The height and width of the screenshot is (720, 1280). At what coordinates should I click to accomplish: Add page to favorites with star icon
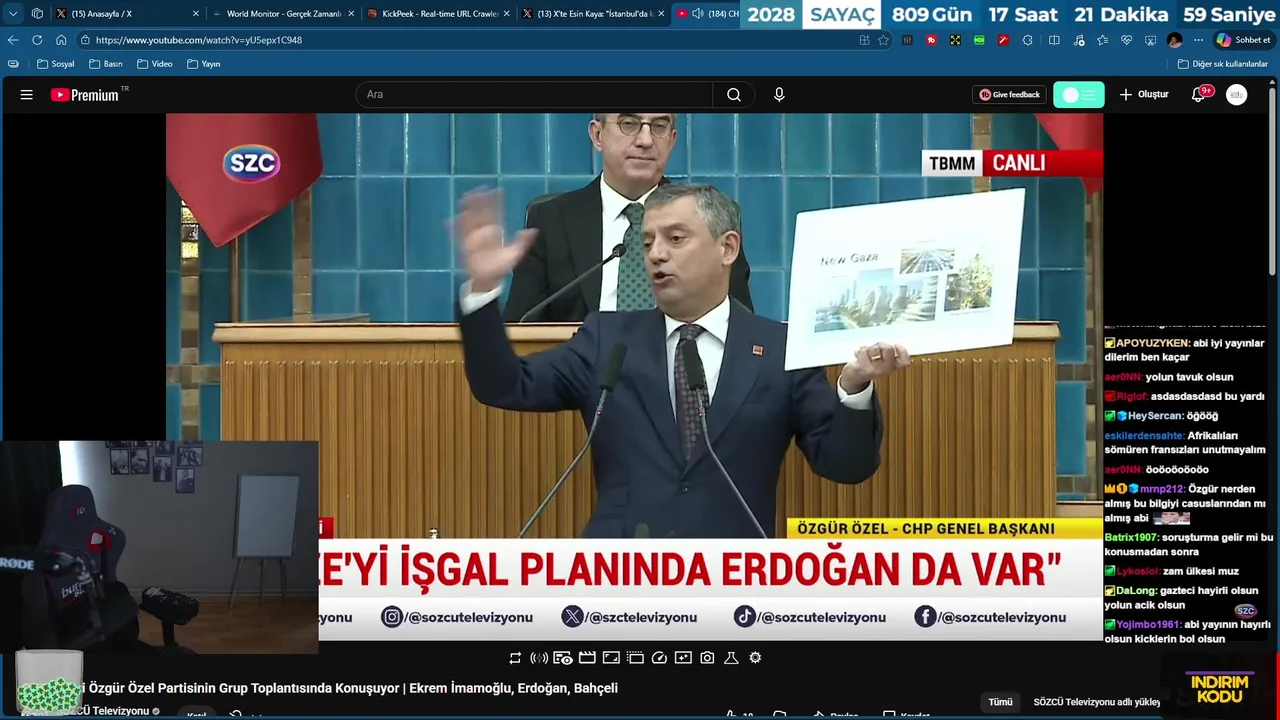coord(883,40)
